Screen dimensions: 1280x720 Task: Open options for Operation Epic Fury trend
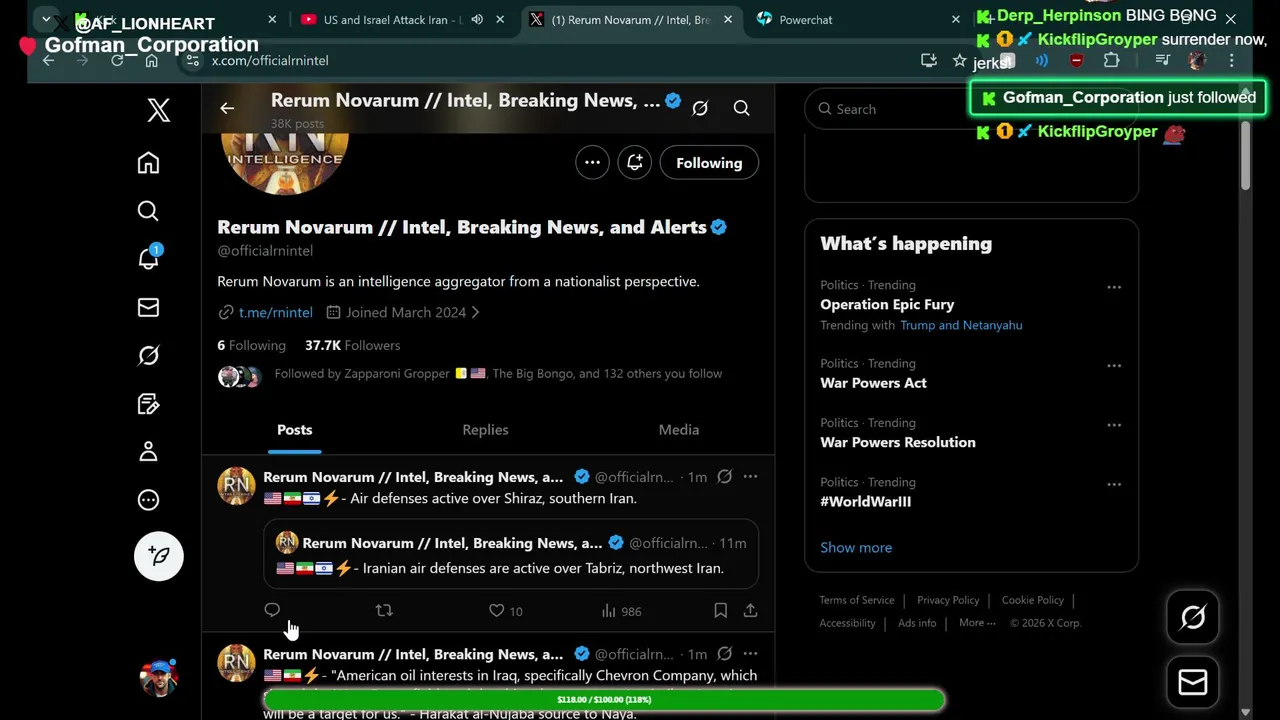click(x=1114, y=287)
